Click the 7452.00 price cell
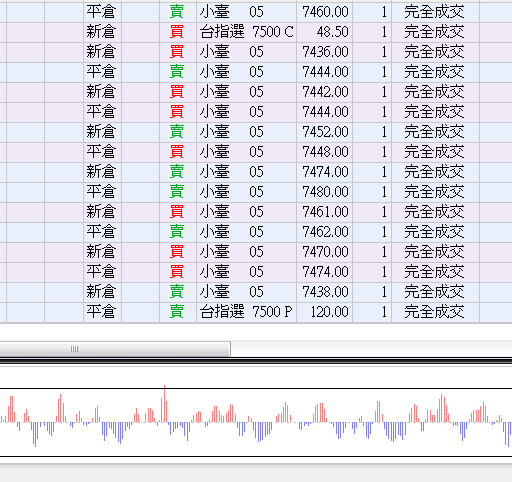 [x=325, y=132]
